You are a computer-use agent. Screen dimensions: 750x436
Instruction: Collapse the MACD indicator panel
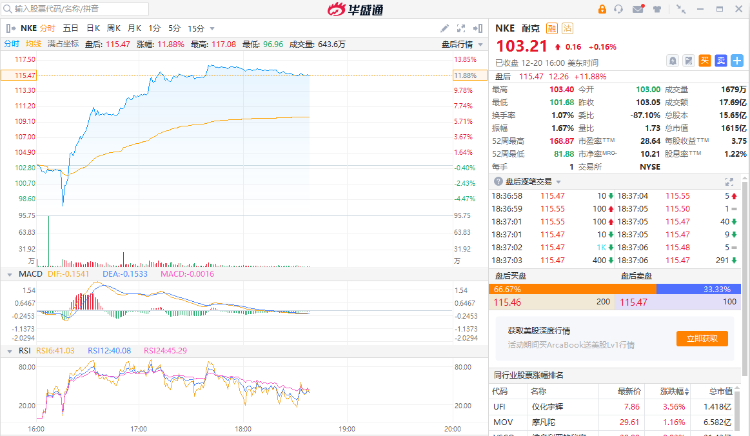pyautogui.click(x=10, y=274)
